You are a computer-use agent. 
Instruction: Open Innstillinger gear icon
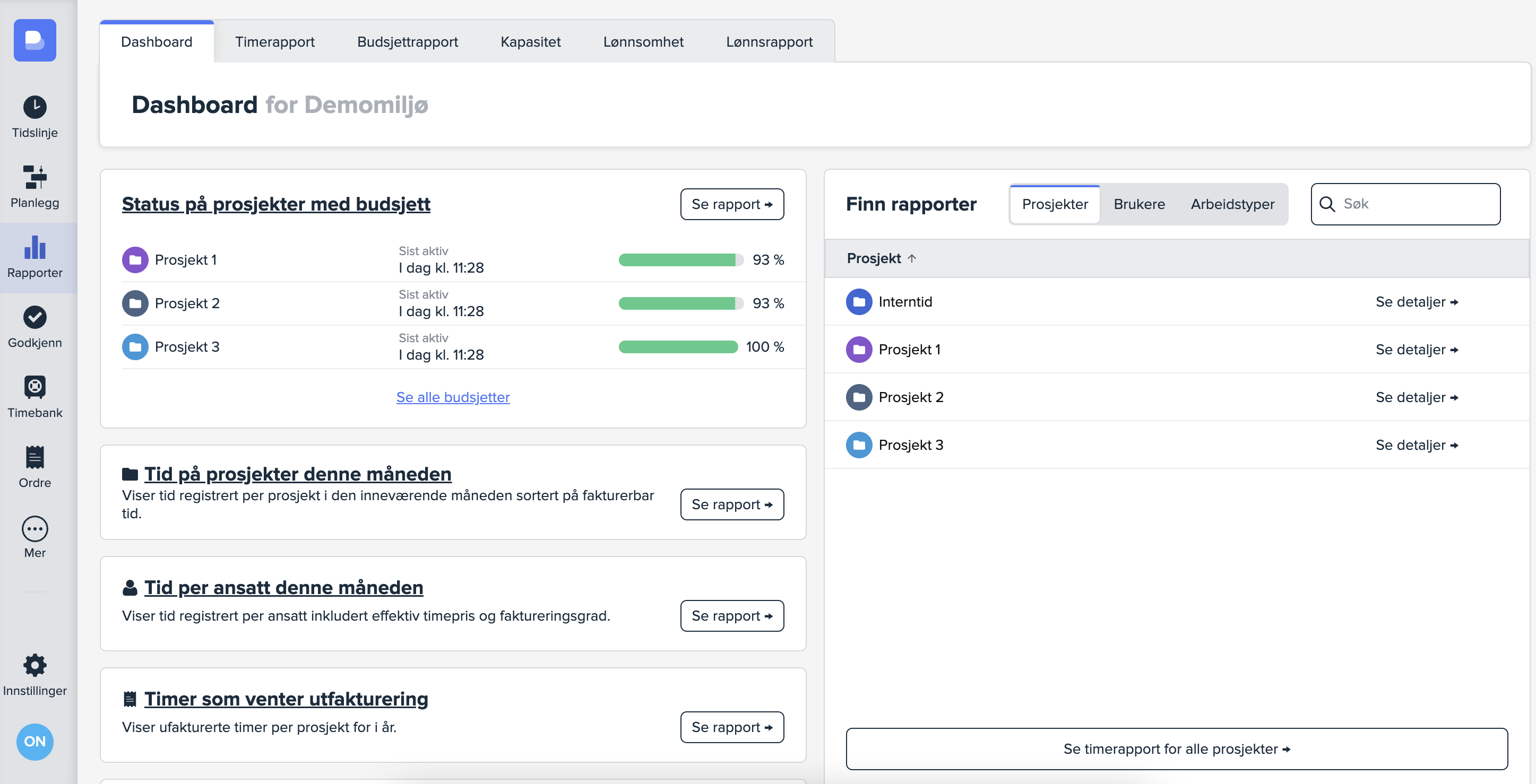(x=34, y=665)
